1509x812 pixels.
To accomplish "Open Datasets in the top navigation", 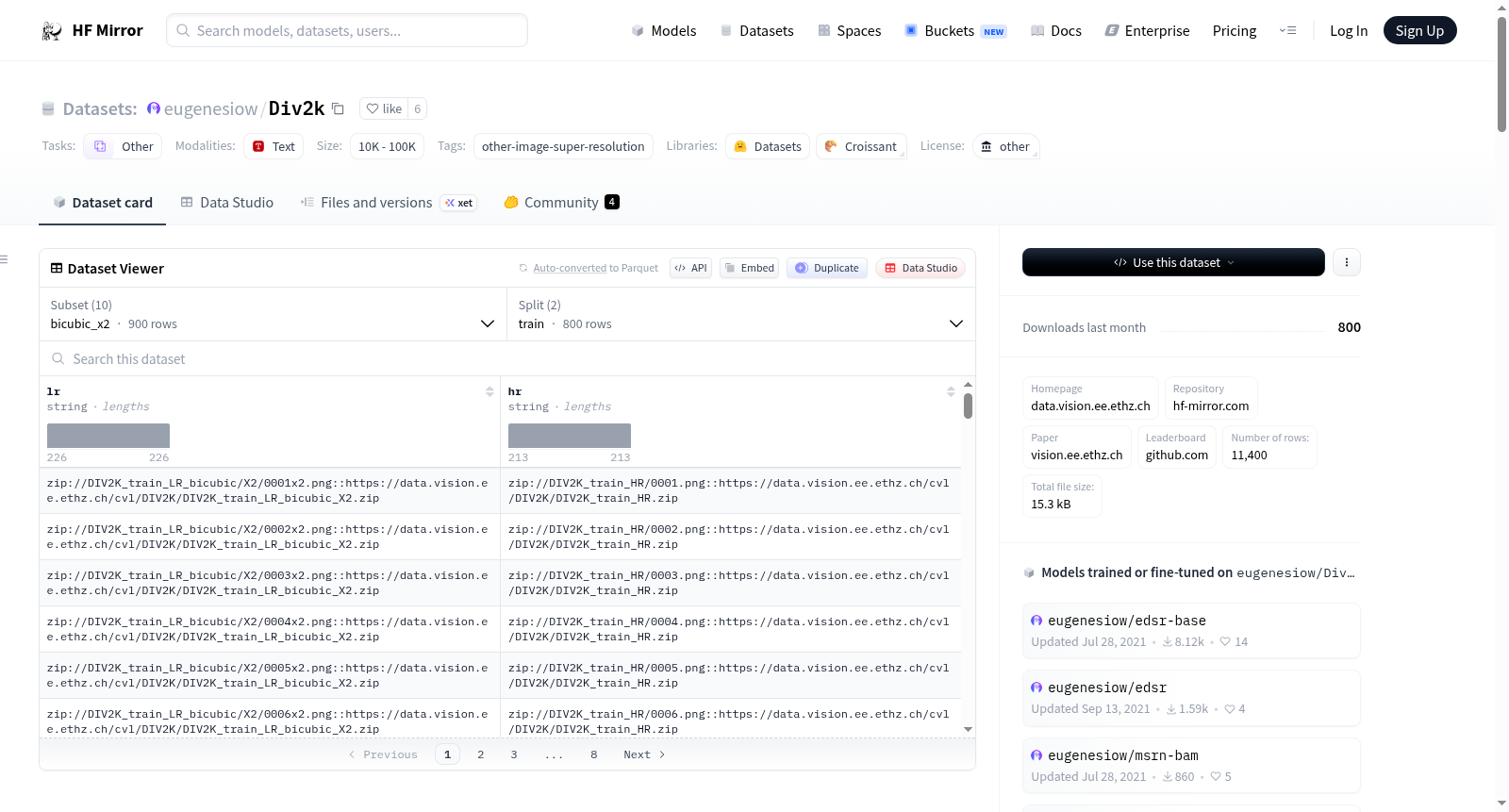I will pos(757,30).
